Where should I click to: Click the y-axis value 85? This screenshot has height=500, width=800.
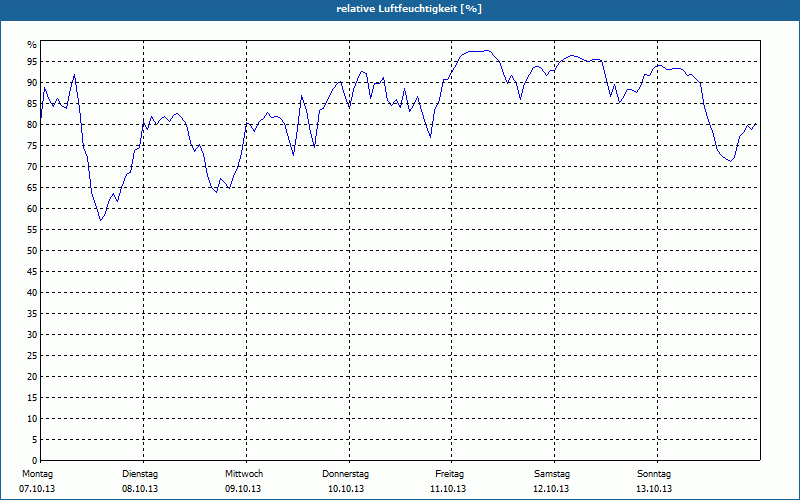[32, 104]
